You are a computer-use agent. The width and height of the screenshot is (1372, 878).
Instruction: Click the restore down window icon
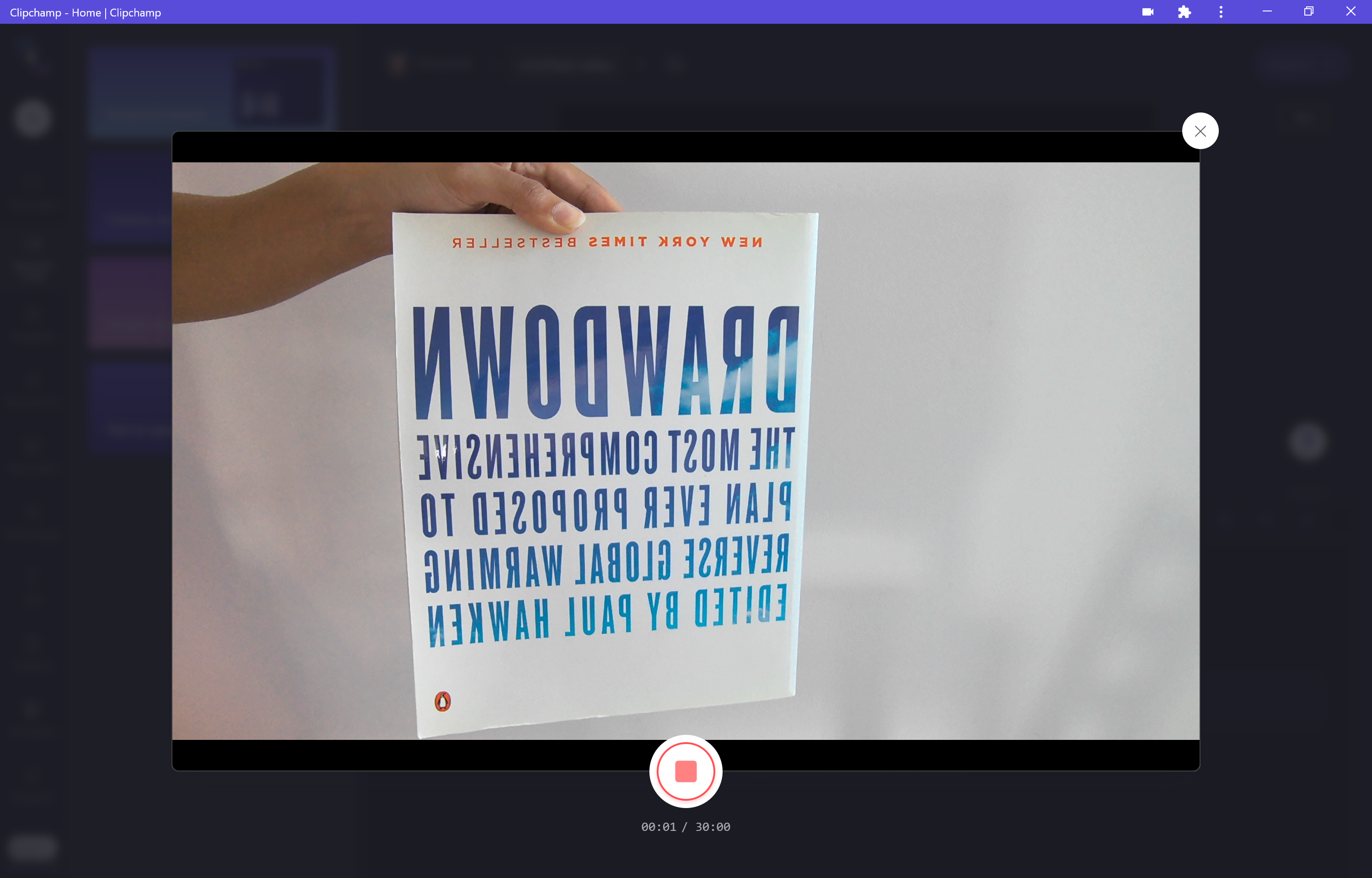pos(1309,11)
